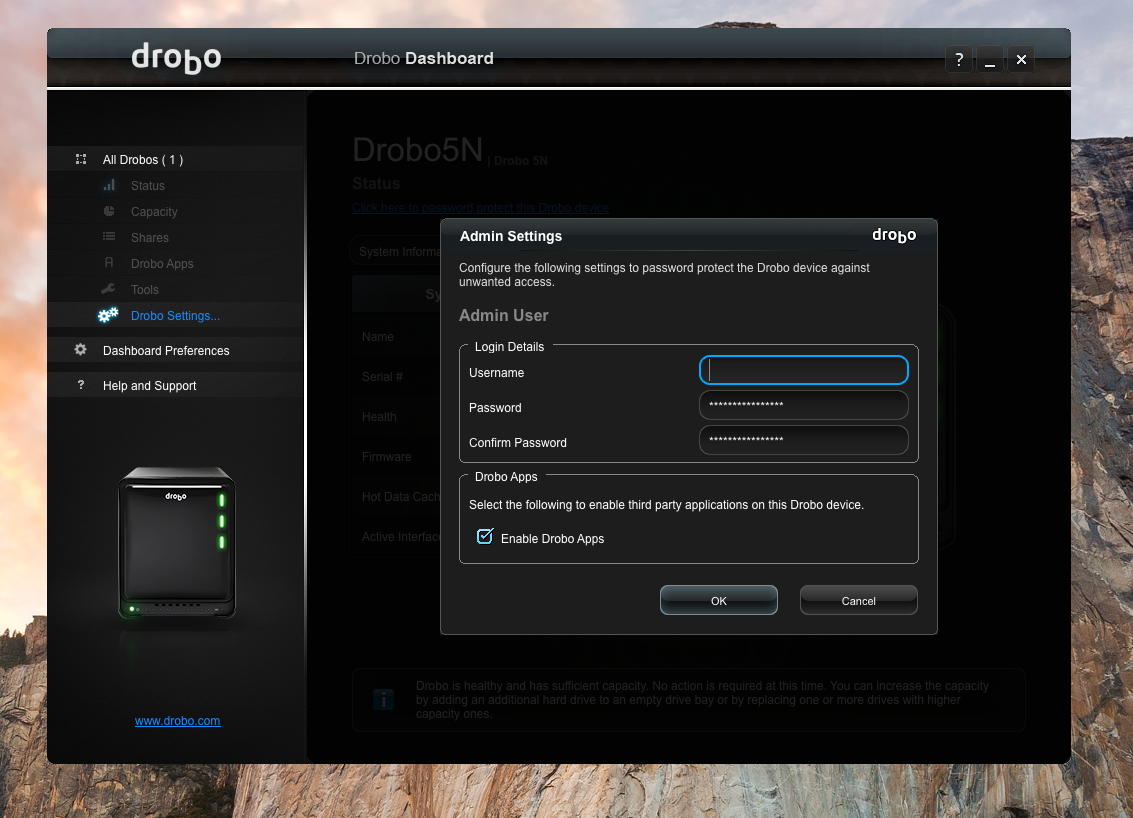Viewport: 1133px width, 818px height.
Task: Collapse the All Drobos tree section
Action: pyautogui.click(x=81, y=160)
